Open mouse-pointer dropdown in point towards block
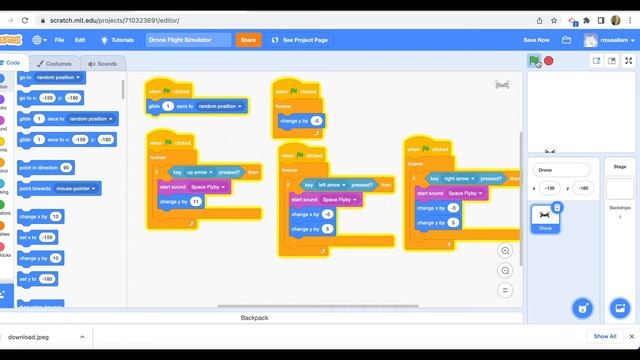The height and width of the screenshot is (360, 640). pos(76,189)
